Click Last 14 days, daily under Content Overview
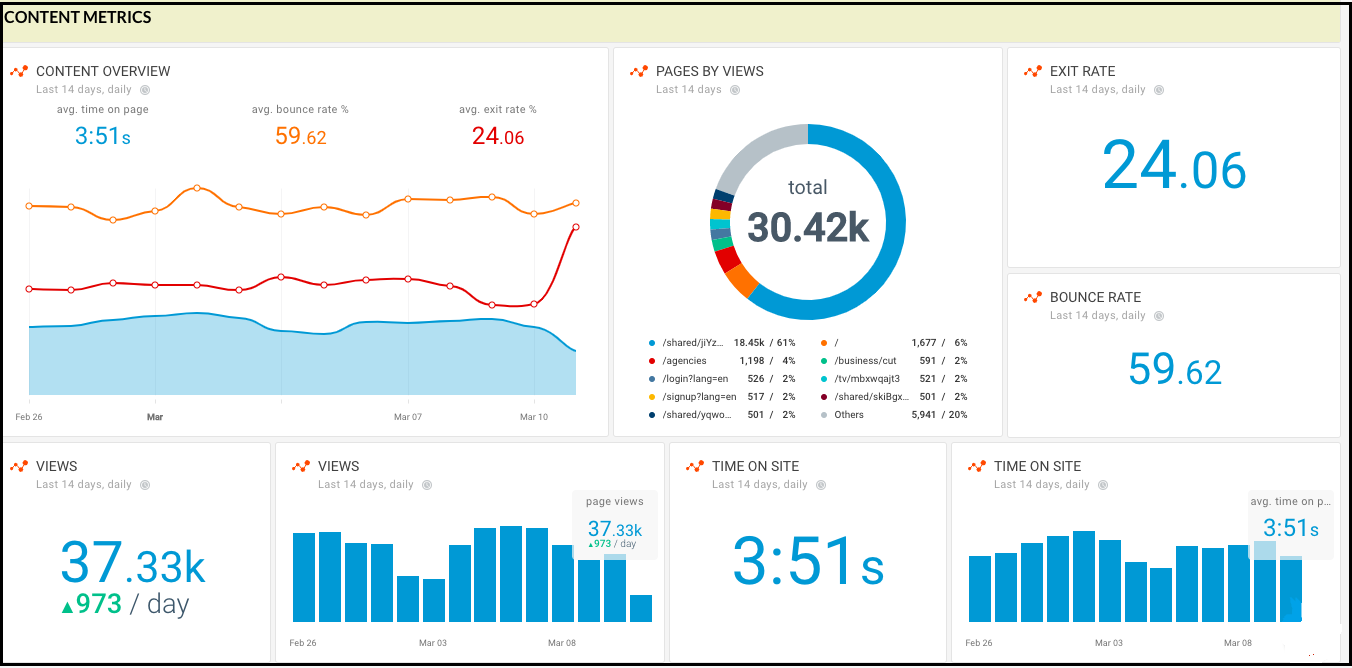The width and height of the screenshot is (1352, 668). click(84, 90)
